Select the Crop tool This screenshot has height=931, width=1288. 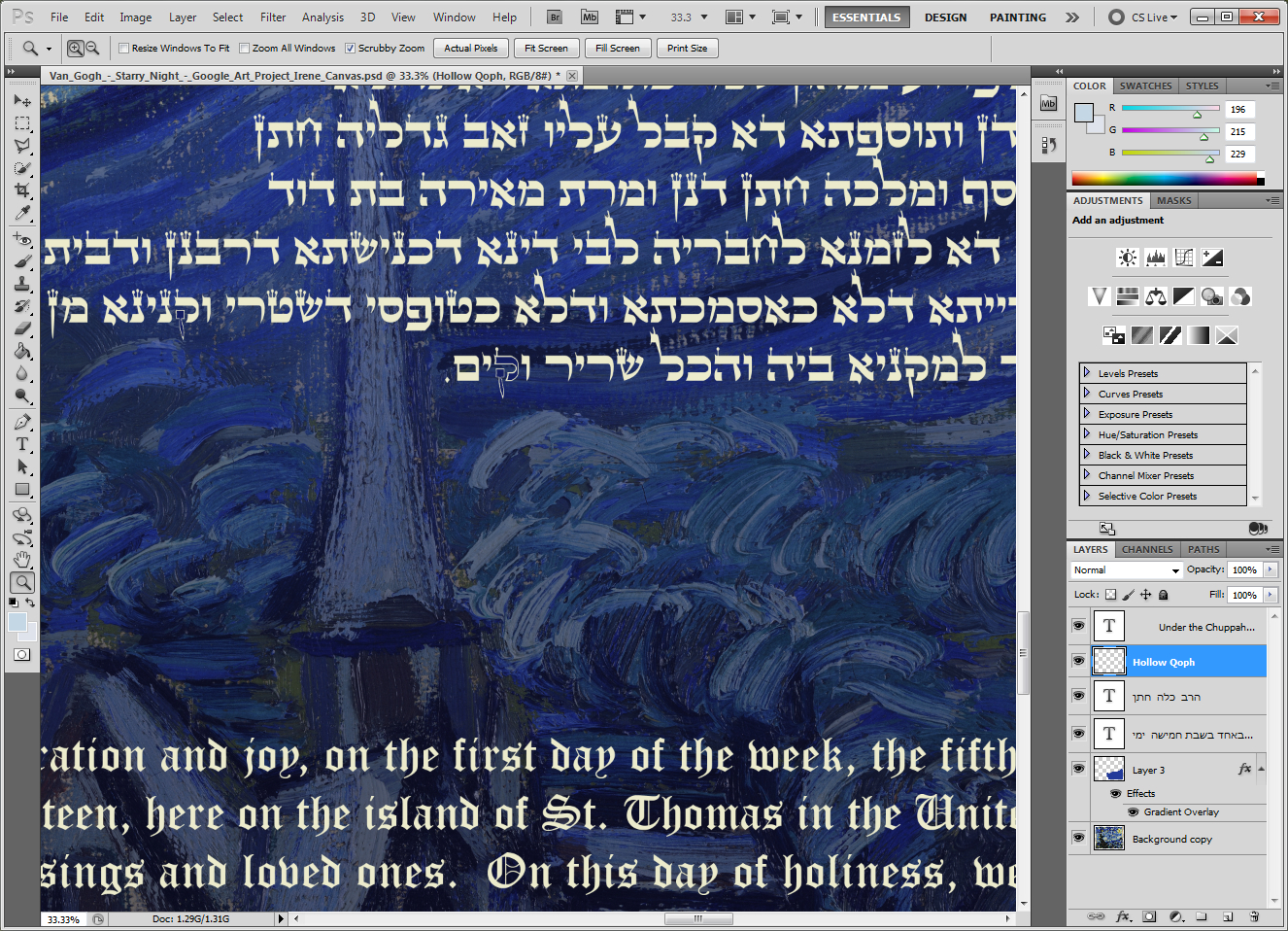click(22, 190)
